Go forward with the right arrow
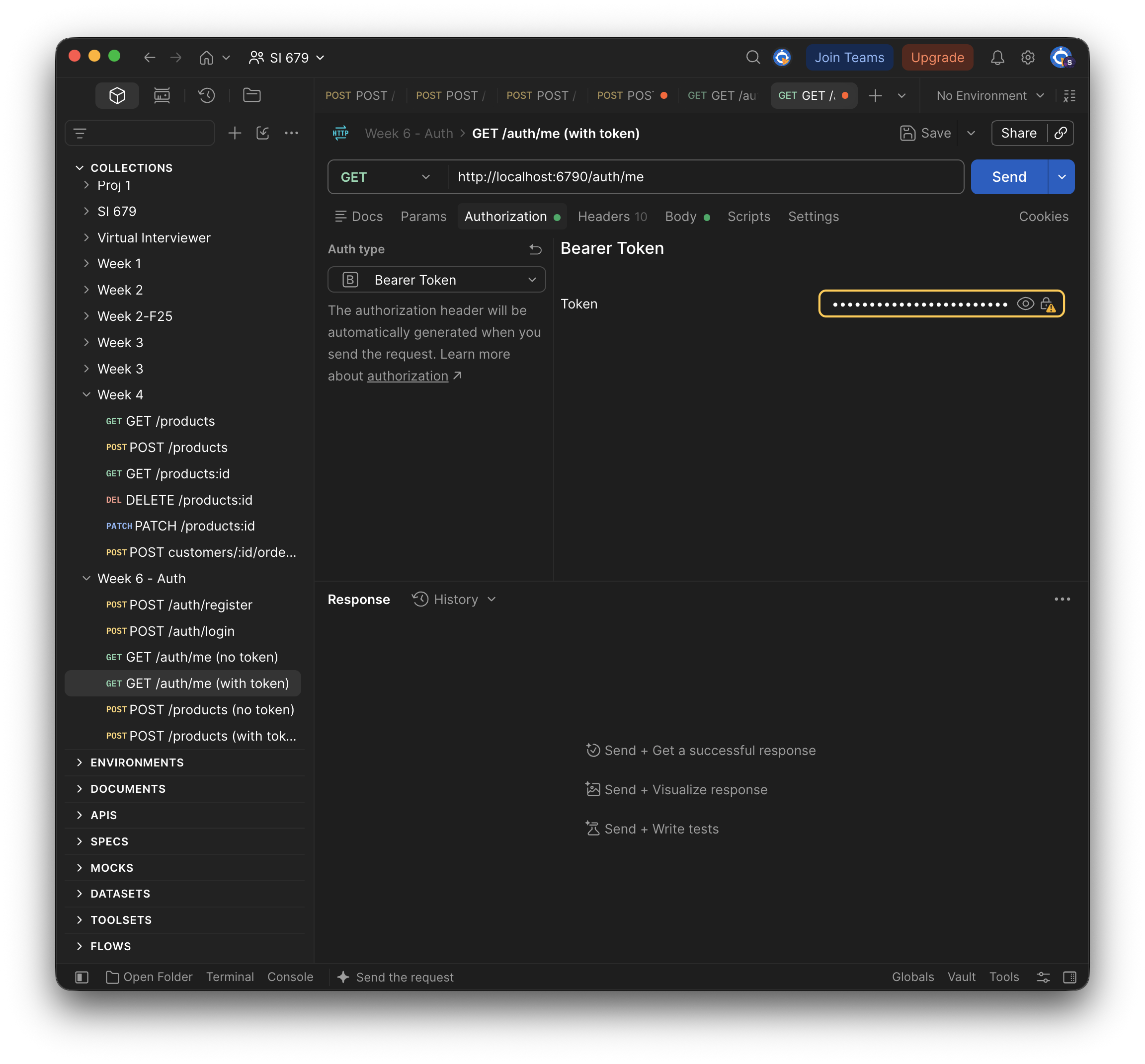This screenshot has width=1145, height=1064. (176, 58)
